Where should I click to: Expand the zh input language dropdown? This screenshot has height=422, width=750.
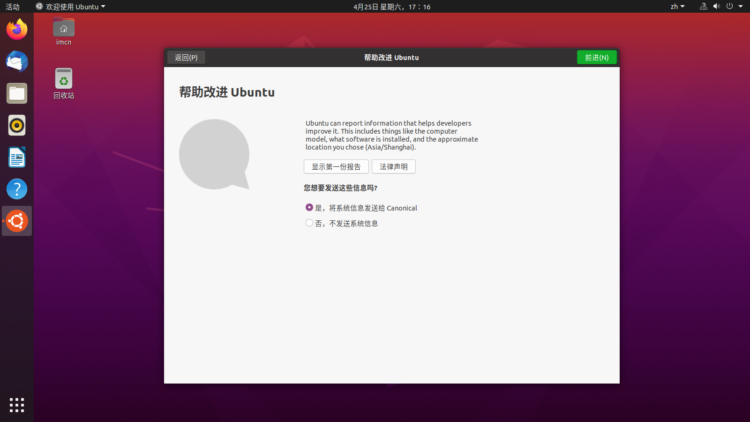tap(677, 6)
